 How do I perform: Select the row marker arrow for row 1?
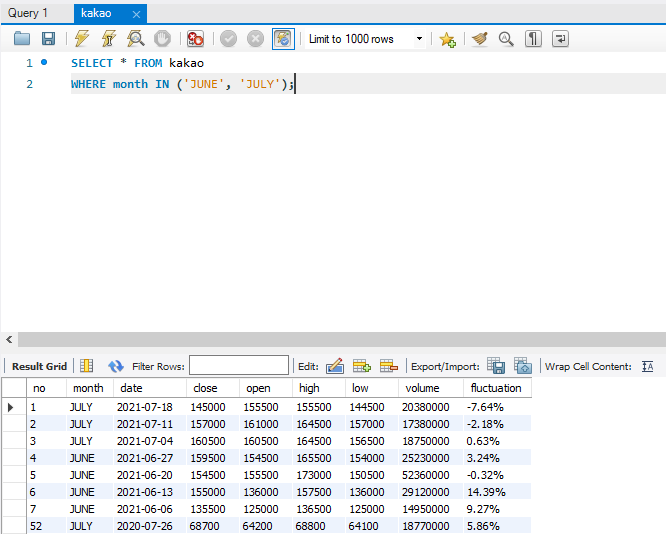point(11,407)
